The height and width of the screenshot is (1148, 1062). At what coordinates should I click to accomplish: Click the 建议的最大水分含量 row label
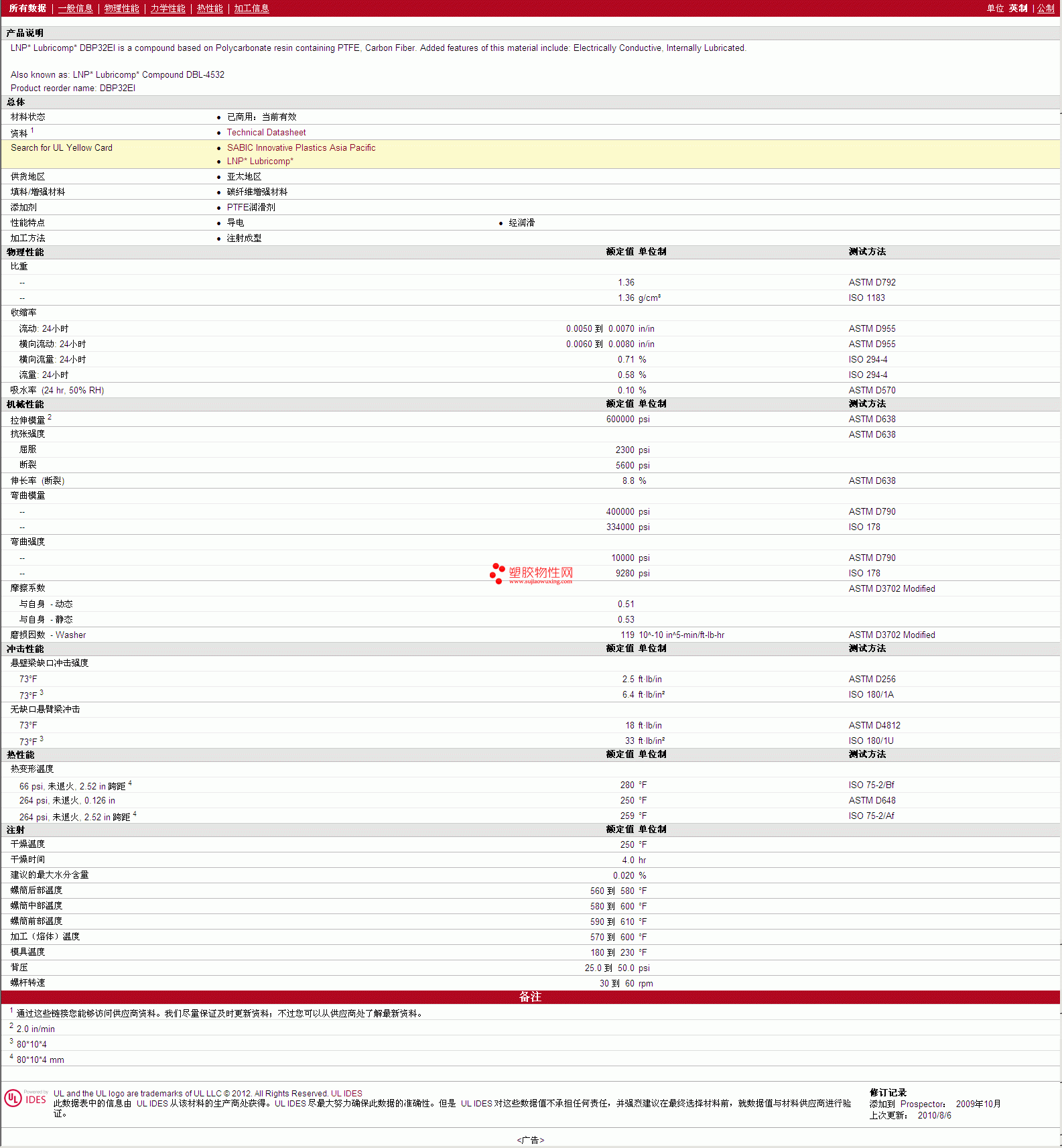click(x=49, y=875)
